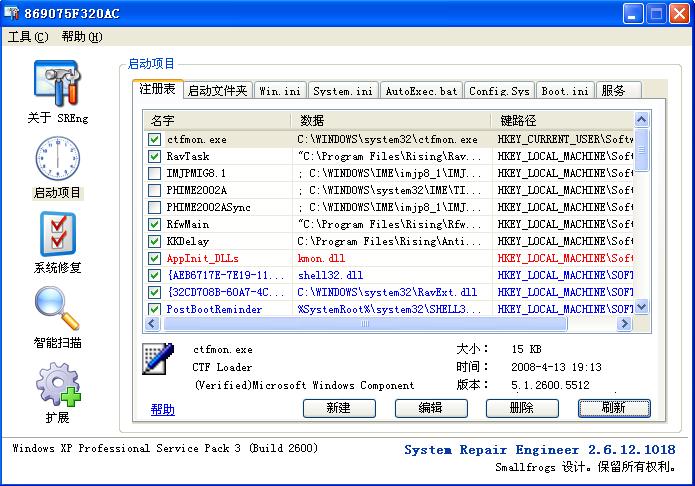Select the shell32.dll data cell
Screen dimensions: 695x486
pos(330,275)
